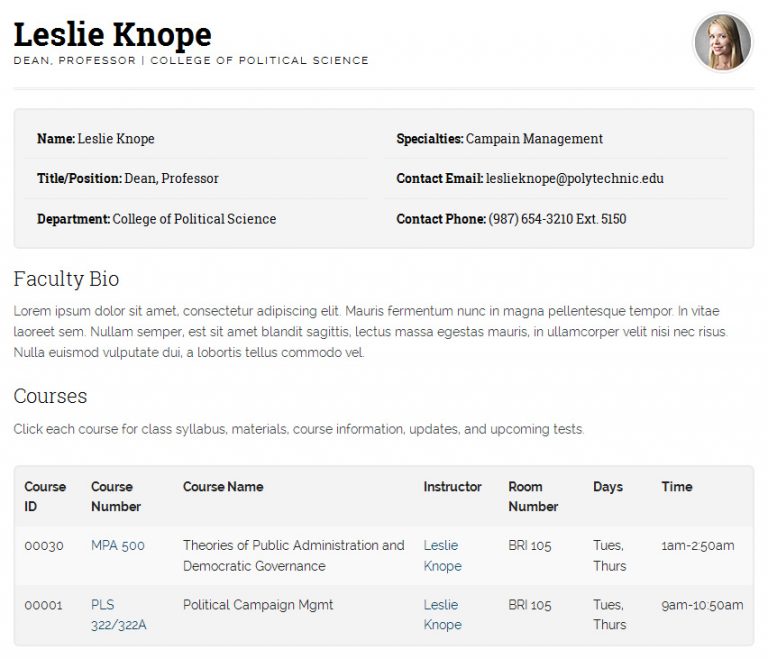
Task: Click Leslie Knope's profile photo
Action: click(x=722, y=43)
